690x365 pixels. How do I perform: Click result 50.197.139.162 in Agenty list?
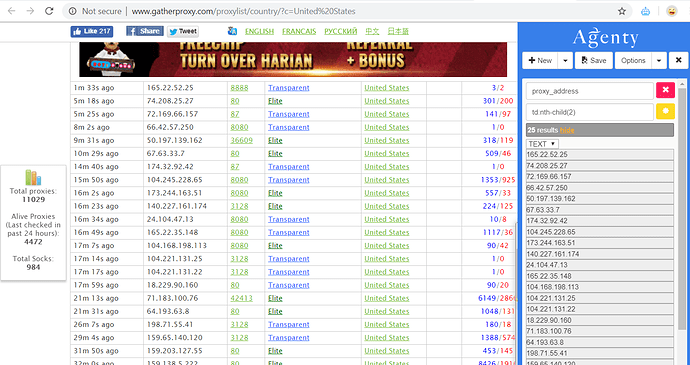tap(600, 199)
